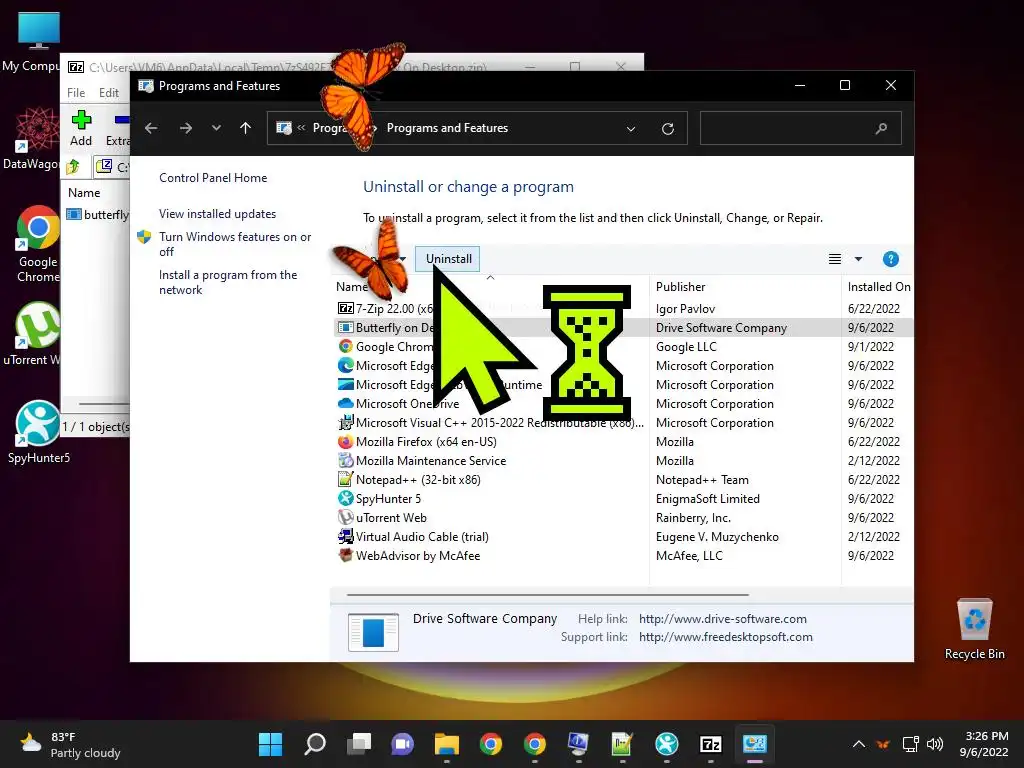Go forward in Programs and Features

point(185,128)
